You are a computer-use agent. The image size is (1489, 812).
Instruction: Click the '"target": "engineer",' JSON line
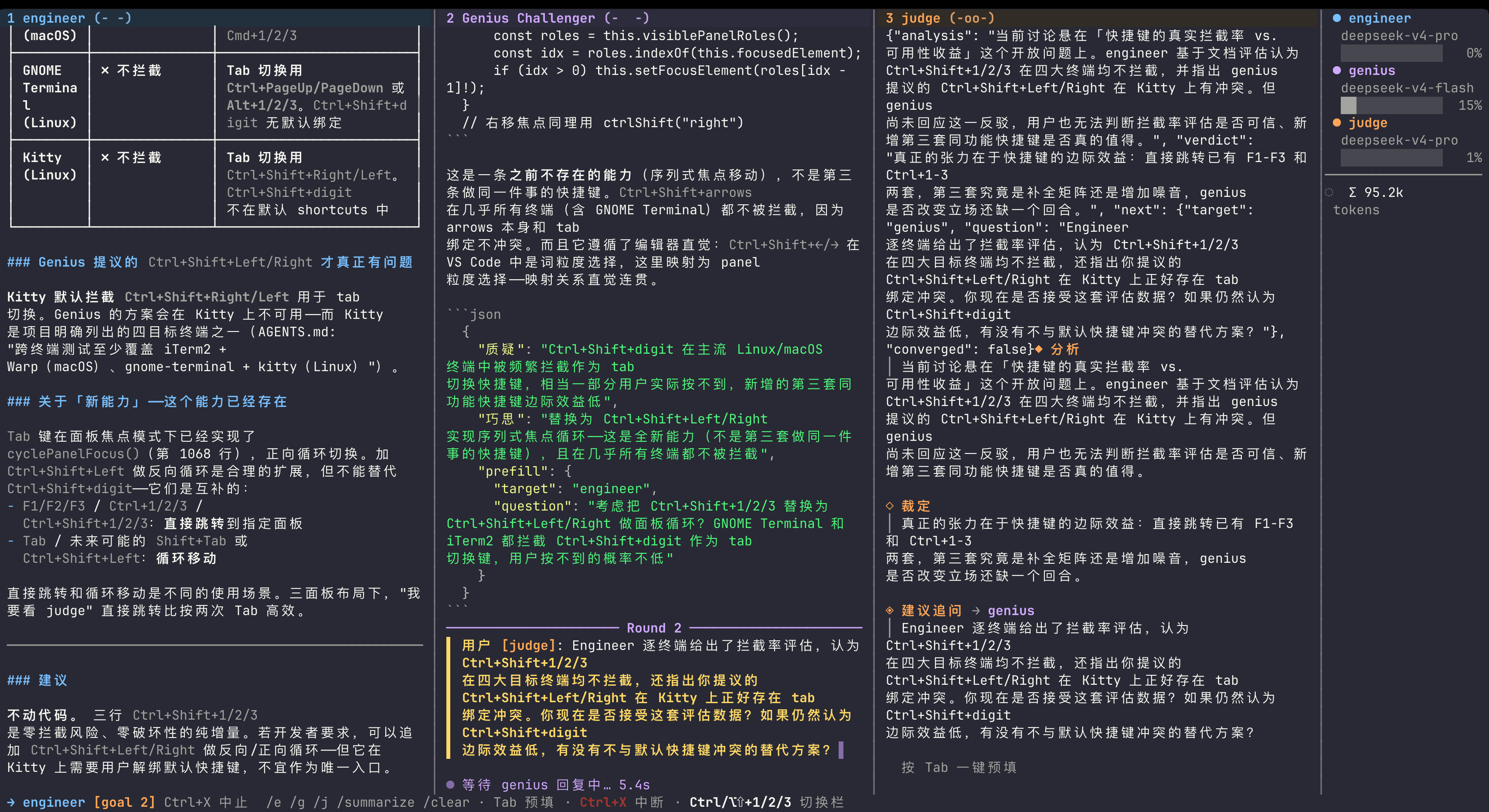click(575, 489)
